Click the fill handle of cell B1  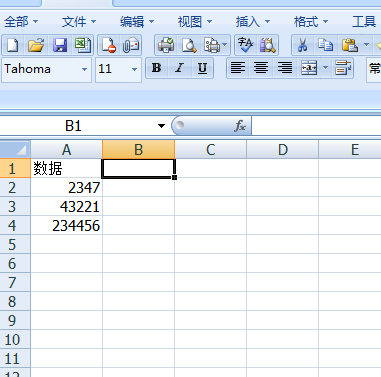(174, 177)
